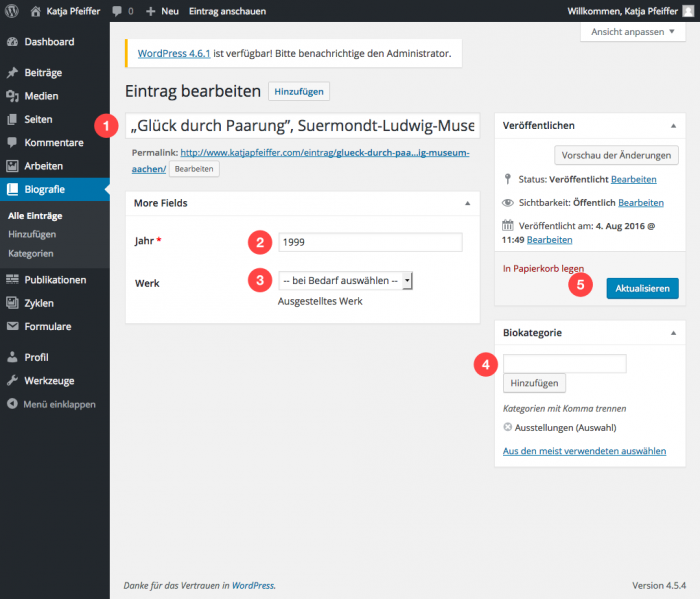The height and width of the screenshot is (599, 700).
Task: Click the Arbeiten image icon
Action: coord(12,166)
